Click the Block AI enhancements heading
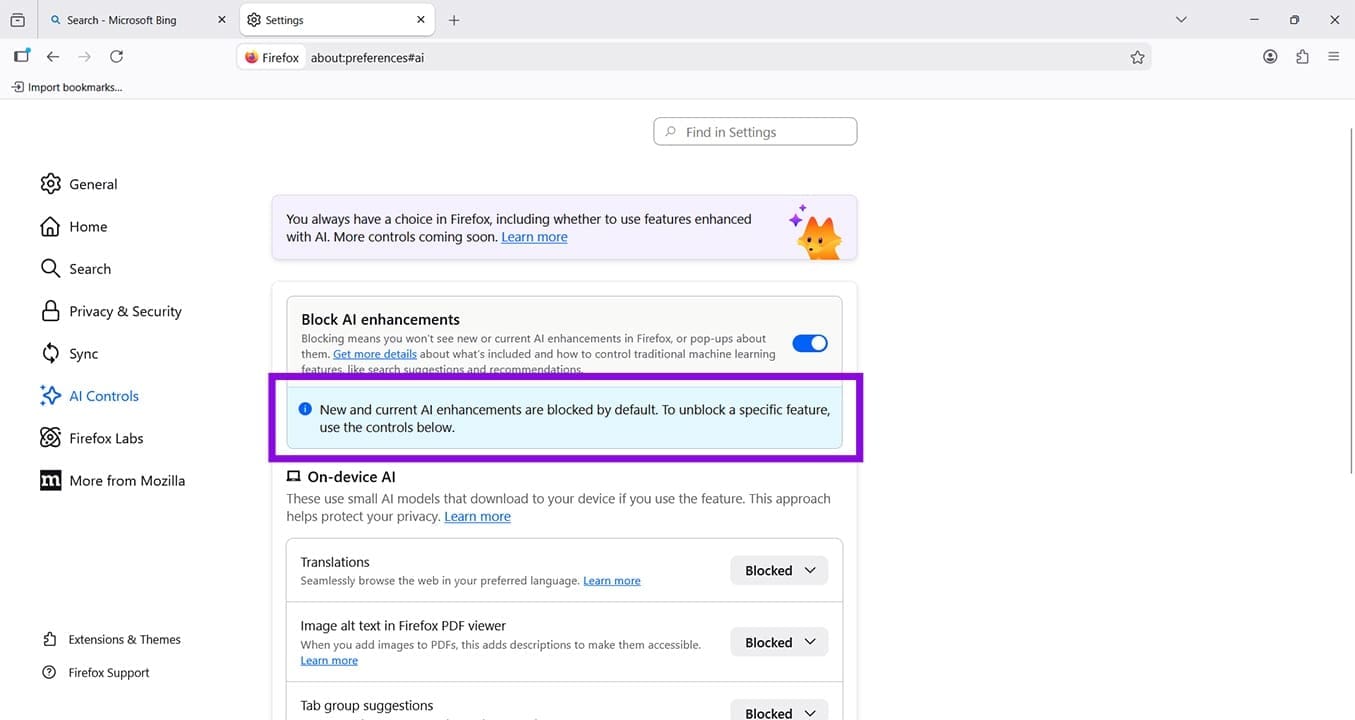 click(380, 320)
